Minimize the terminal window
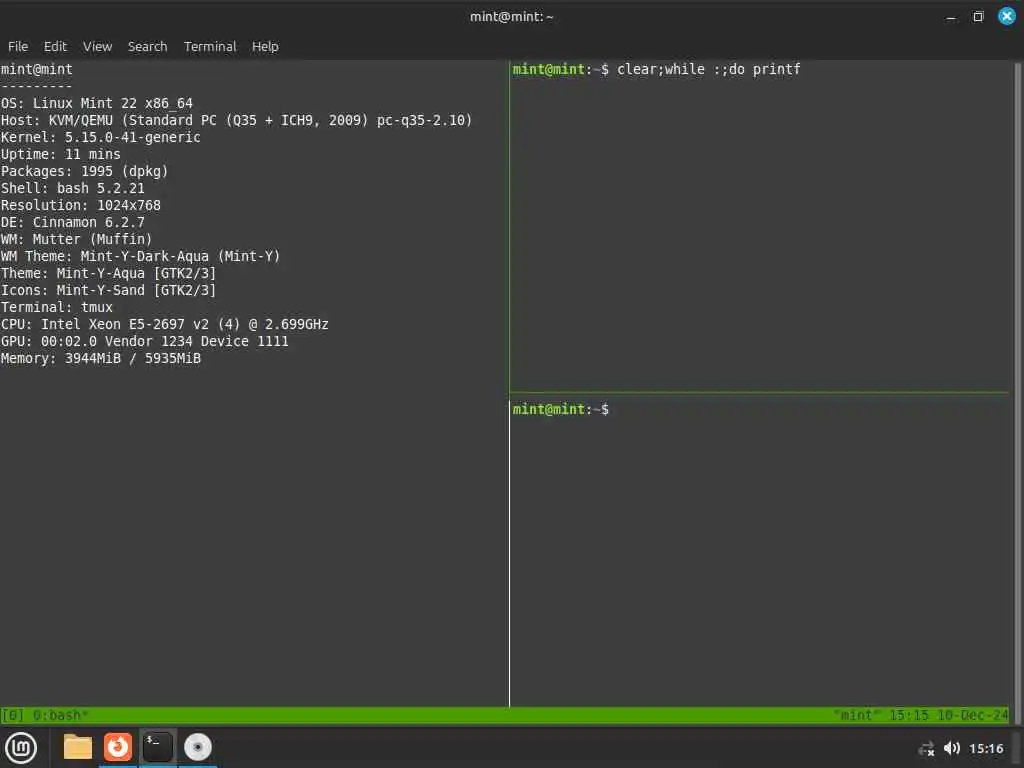 tap(951, 17)
